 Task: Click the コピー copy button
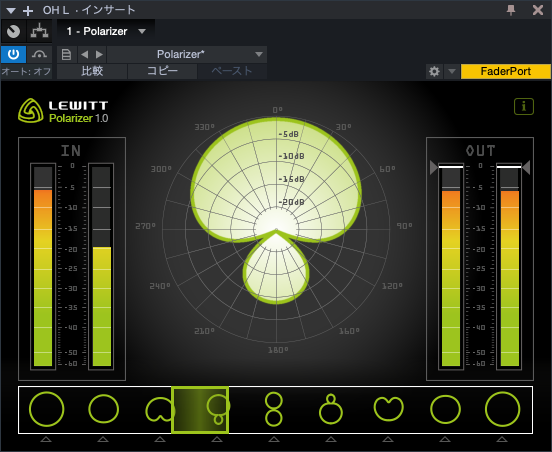[162, 71]
